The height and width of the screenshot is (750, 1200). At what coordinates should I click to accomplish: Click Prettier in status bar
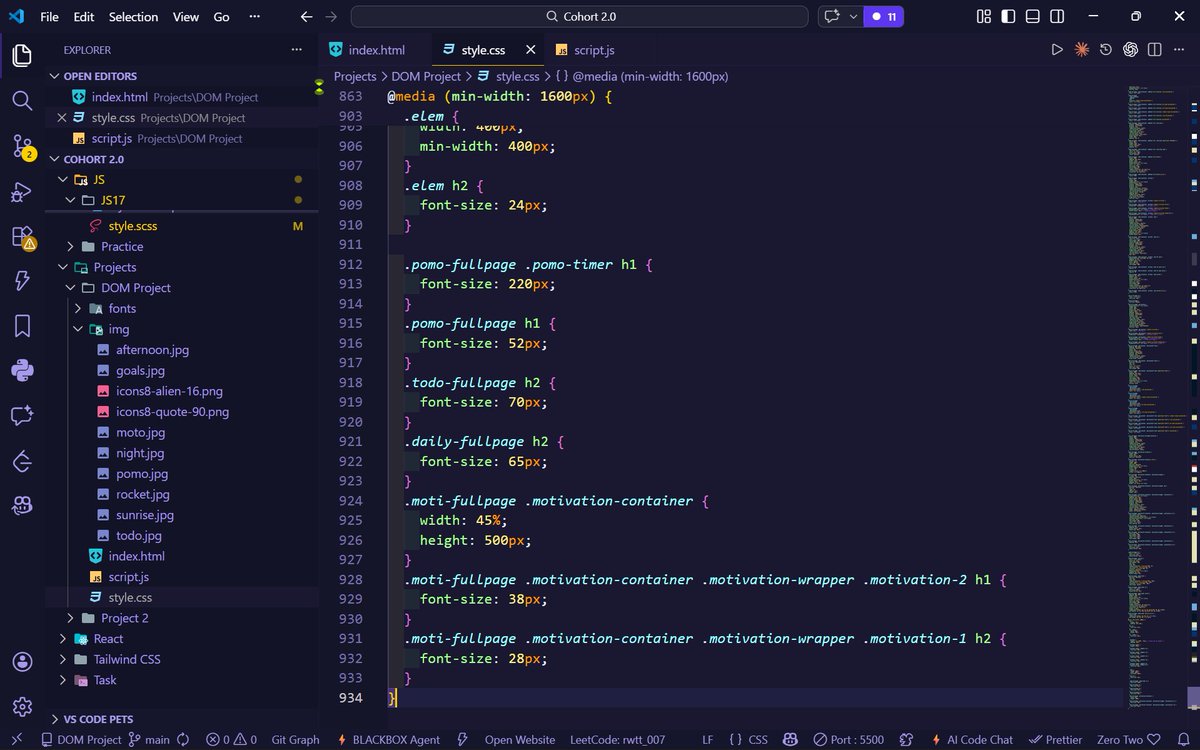1054,739
